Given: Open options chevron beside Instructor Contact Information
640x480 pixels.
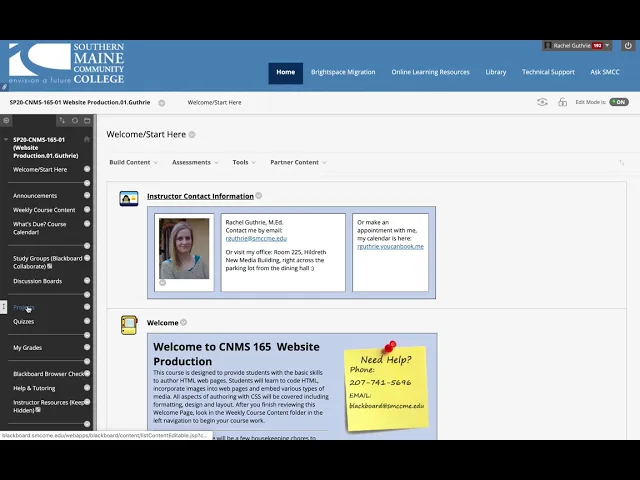Looking at the screenshot, I should click(258, 196).
